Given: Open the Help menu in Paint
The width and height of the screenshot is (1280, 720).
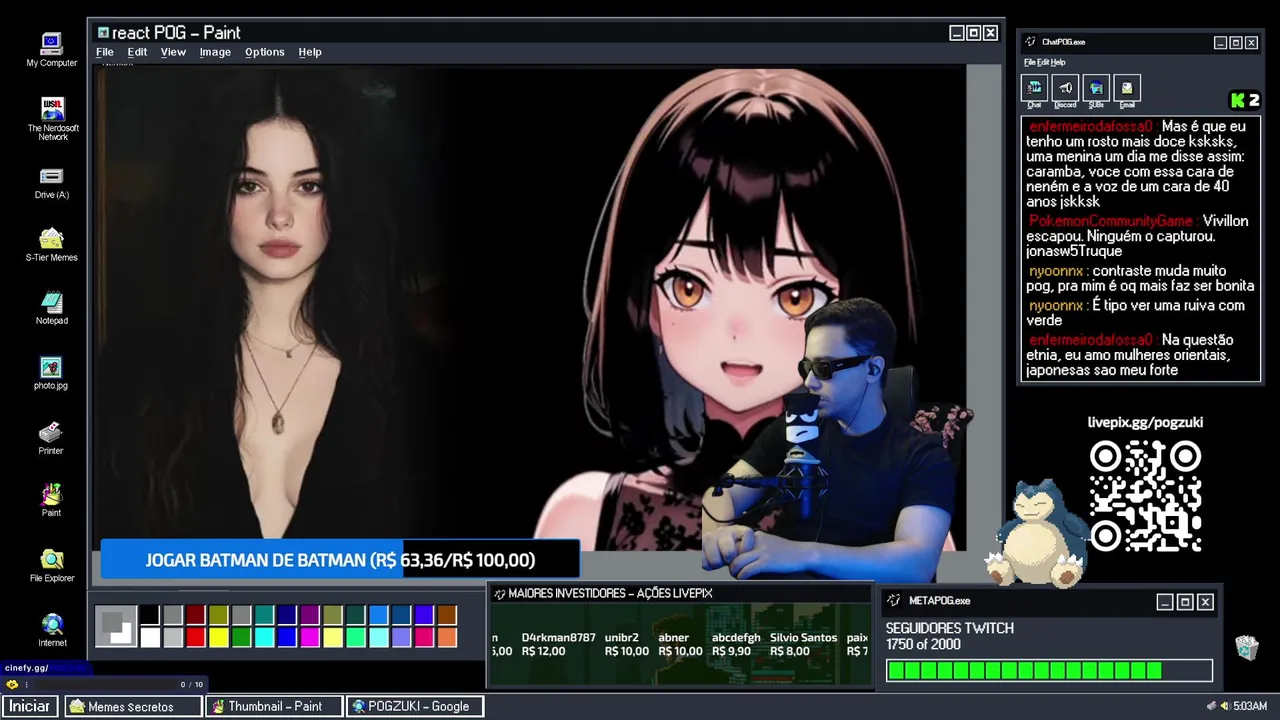Looking at the screenshot, I should point(310,52).
